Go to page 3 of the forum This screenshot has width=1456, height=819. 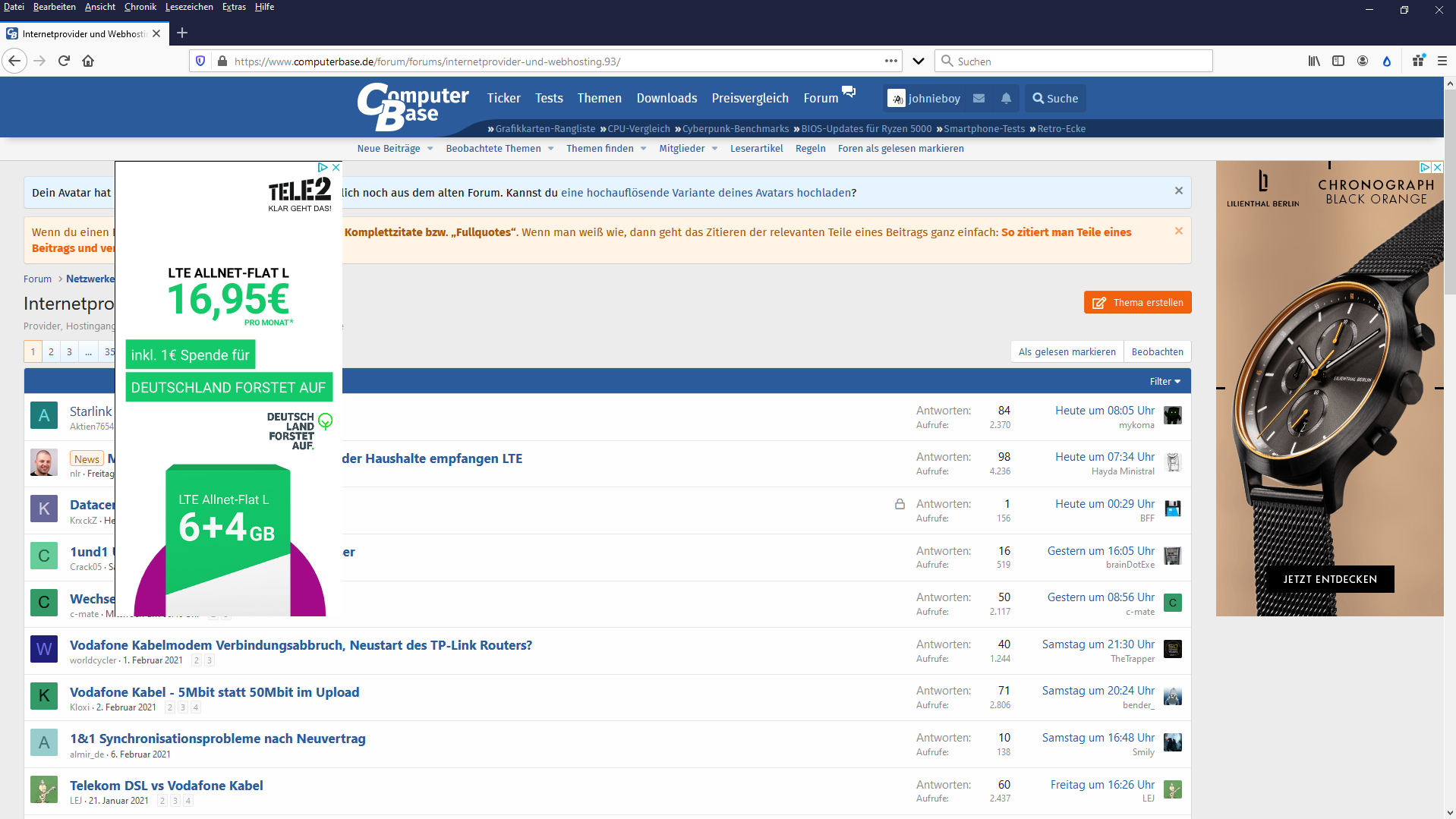69,351
